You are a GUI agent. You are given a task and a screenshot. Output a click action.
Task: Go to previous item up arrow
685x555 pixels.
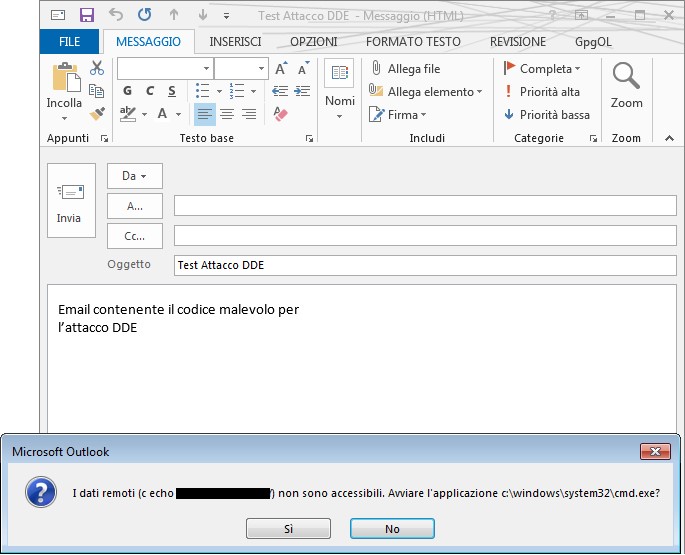pyautogui.click(x=174, y=15)
